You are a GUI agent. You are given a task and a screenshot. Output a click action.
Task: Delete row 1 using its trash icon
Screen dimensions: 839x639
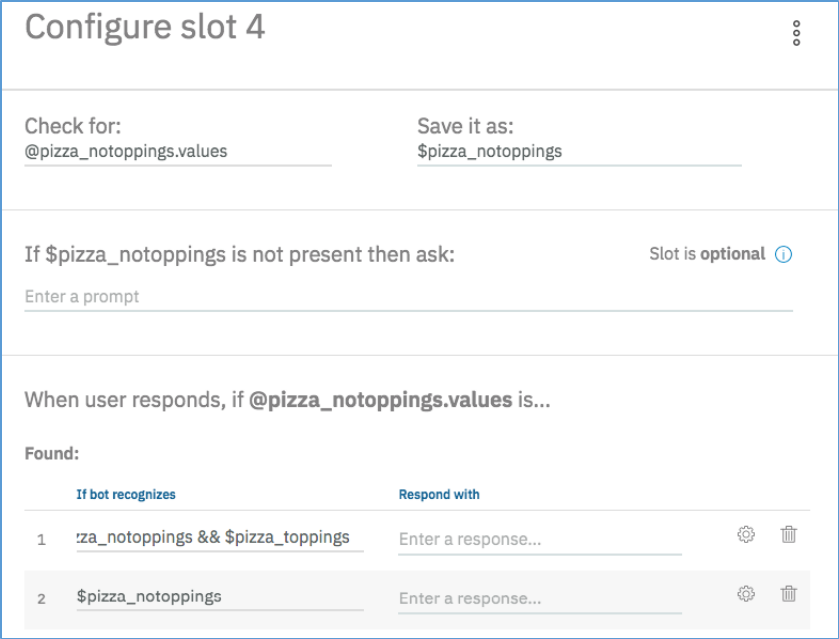(x=789, y=535)
